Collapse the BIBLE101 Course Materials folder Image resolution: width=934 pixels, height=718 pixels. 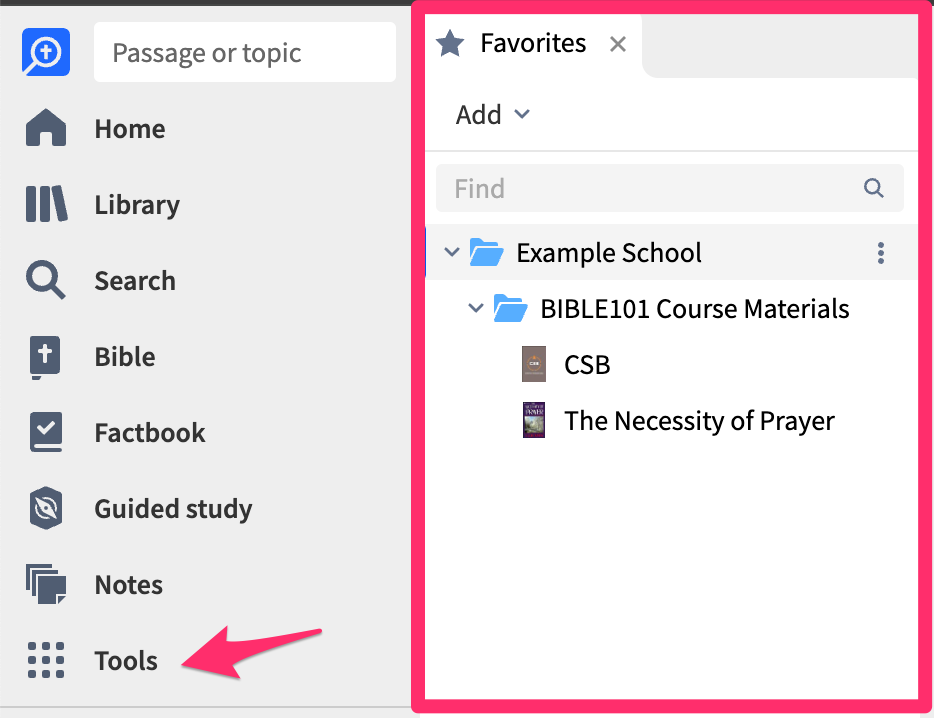[x=476, y=308]
